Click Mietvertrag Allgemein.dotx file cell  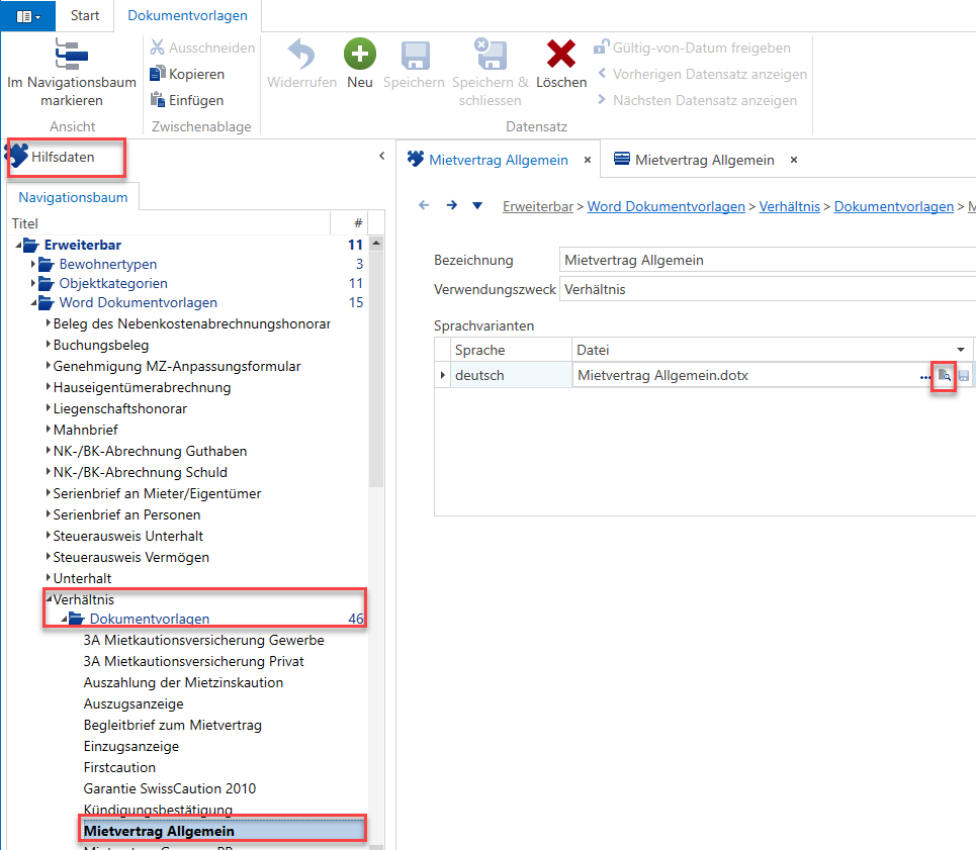[x=745, y=375]
